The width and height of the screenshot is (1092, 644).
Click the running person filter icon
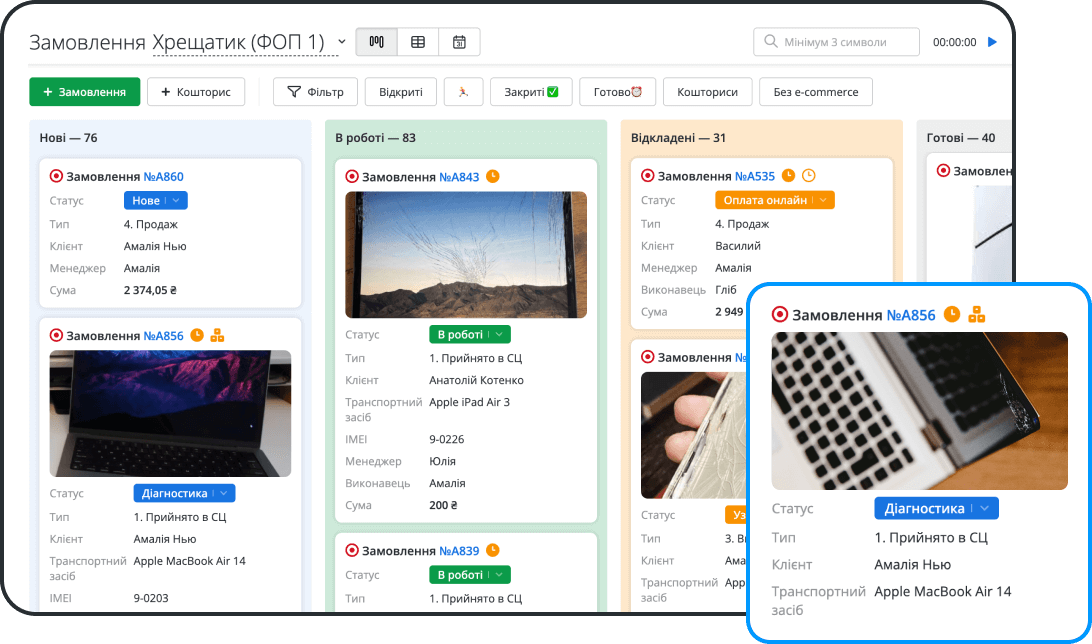463,92
